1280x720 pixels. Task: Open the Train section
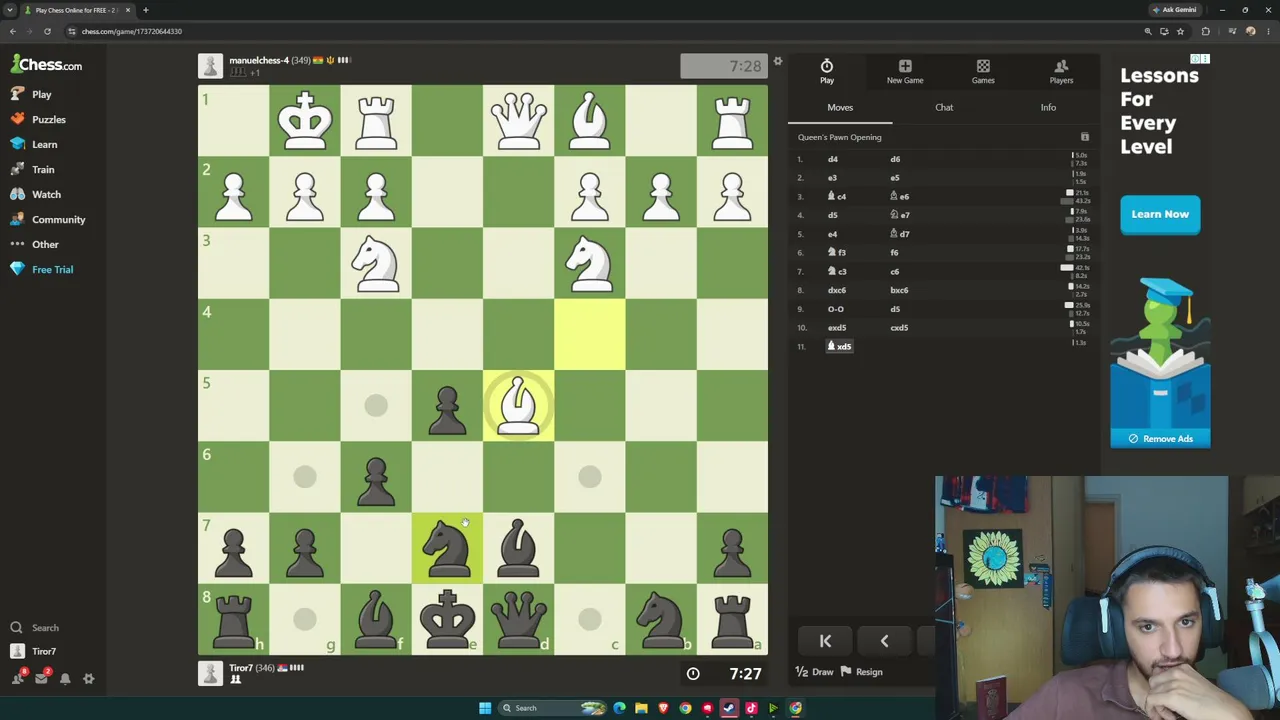pos(32,169)
